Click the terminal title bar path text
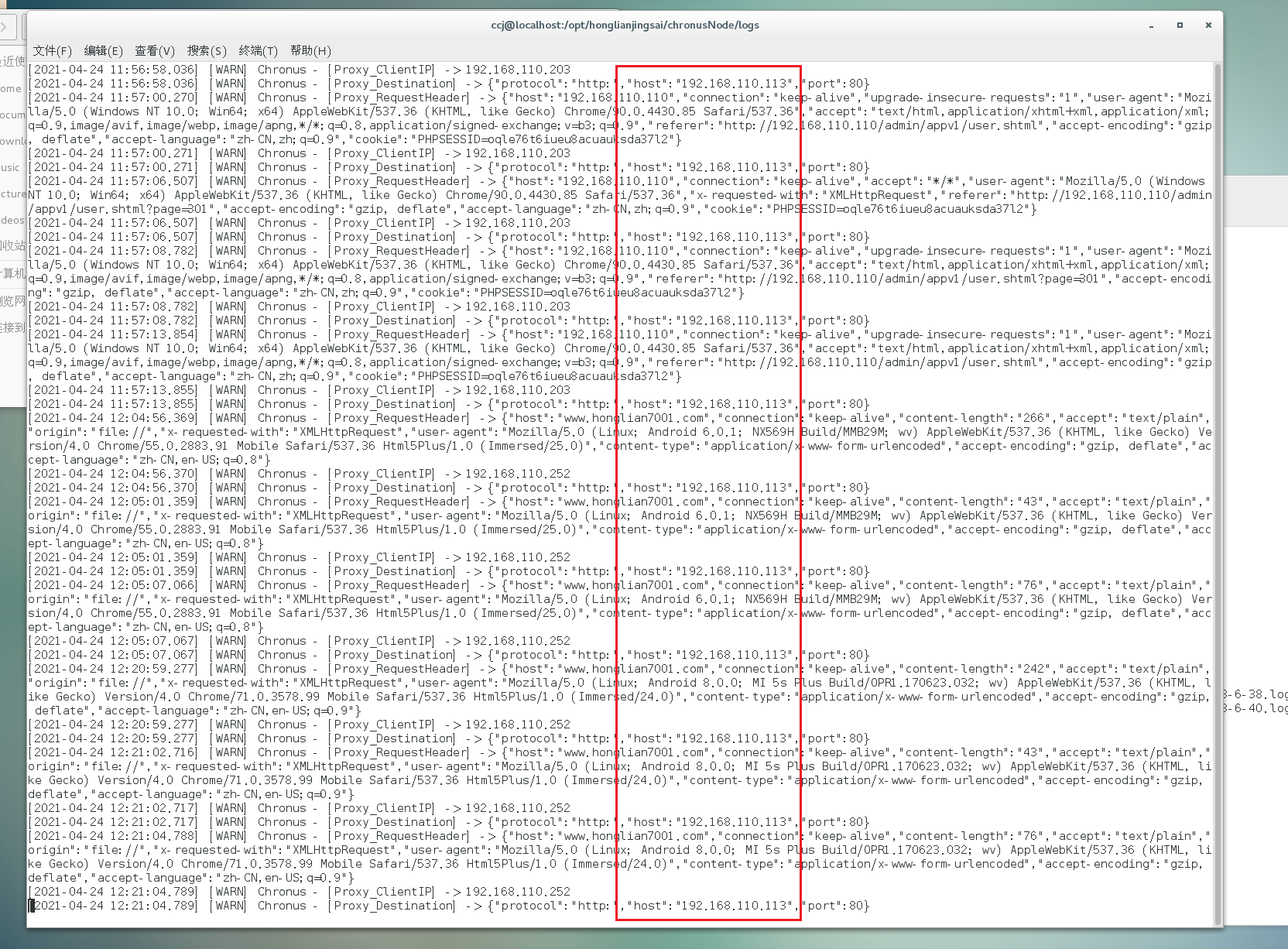The width and height of the screenshot is (1288, 949). 625,25
